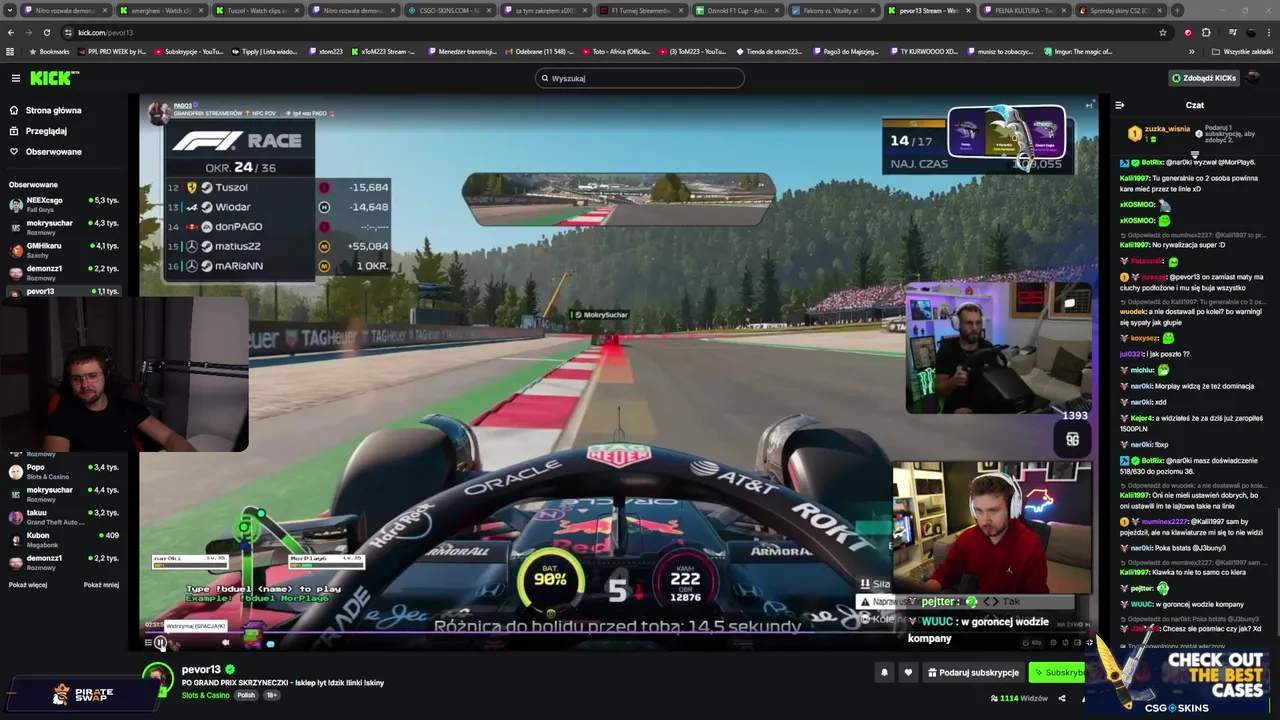The width and height of the screenshot is (1280, 720).
Task: Open Imgur bookmark in bookmarks bar
Action: (x=1078, y=51)
